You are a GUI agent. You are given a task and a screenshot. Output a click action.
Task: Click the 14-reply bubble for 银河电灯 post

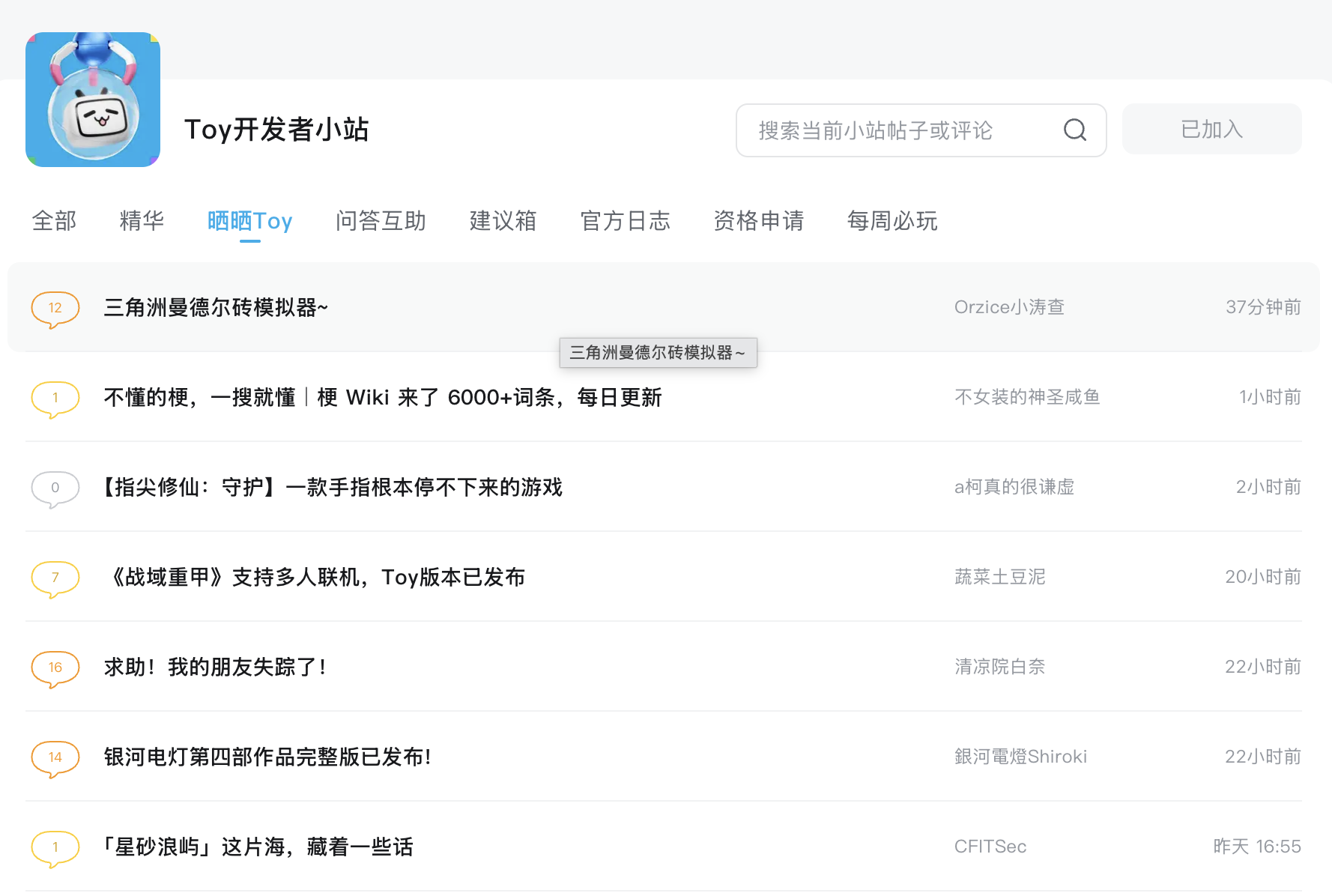[x=55, y=758]
